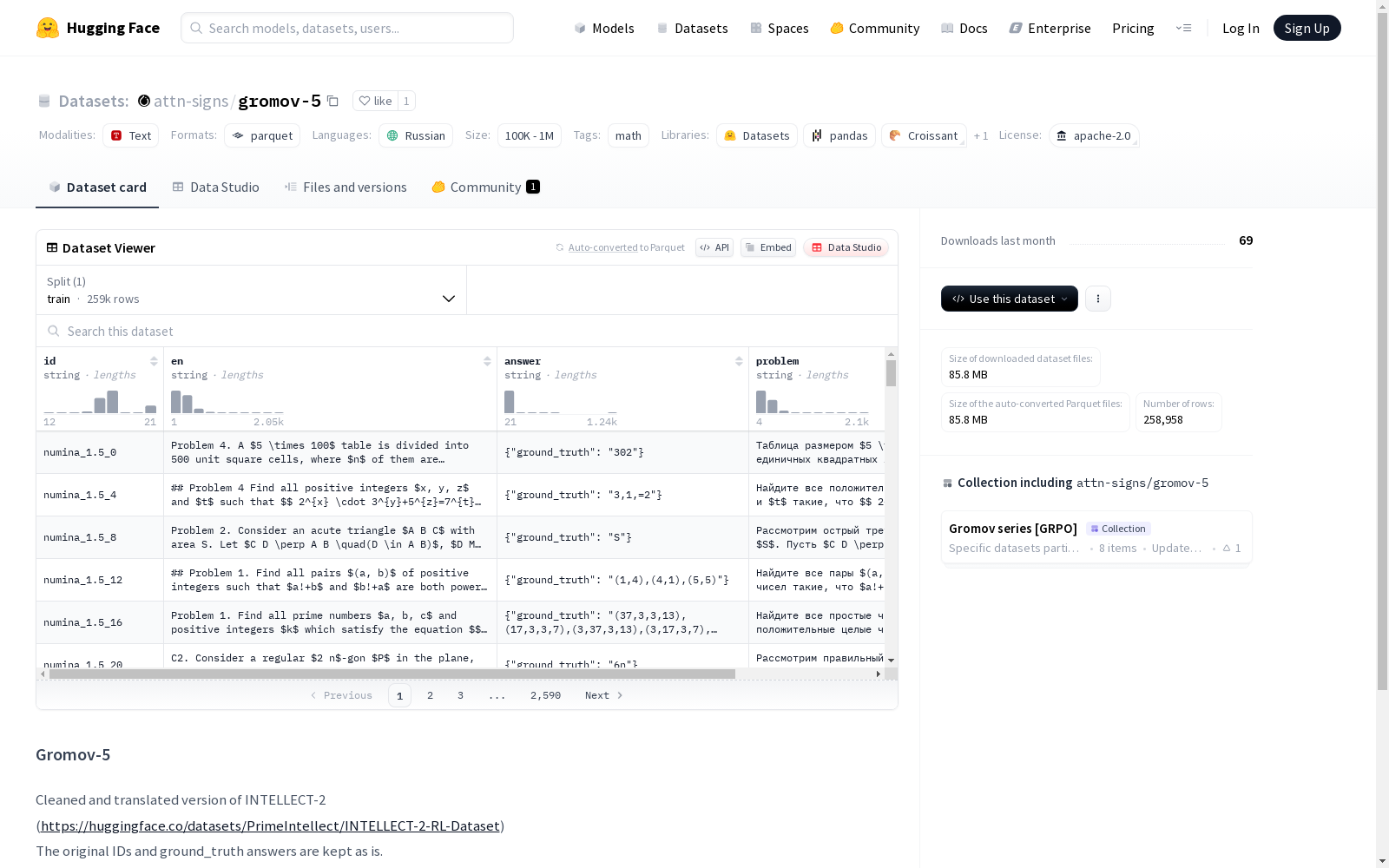The width and height of the screenshot is (1389, 868).
Task: Expand the Use this dataset dropdown
Action: coord(1010,299)
